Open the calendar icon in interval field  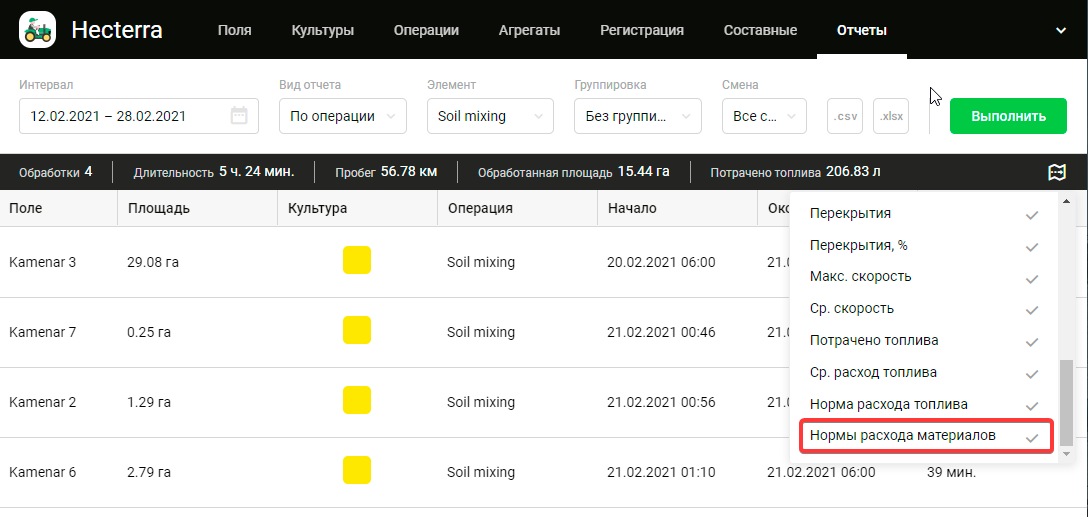239,116
